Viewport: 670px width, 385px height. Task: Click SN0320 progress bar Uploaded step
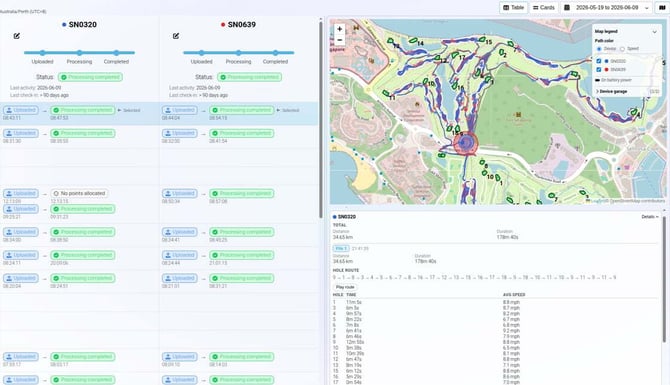coord(42,53)
